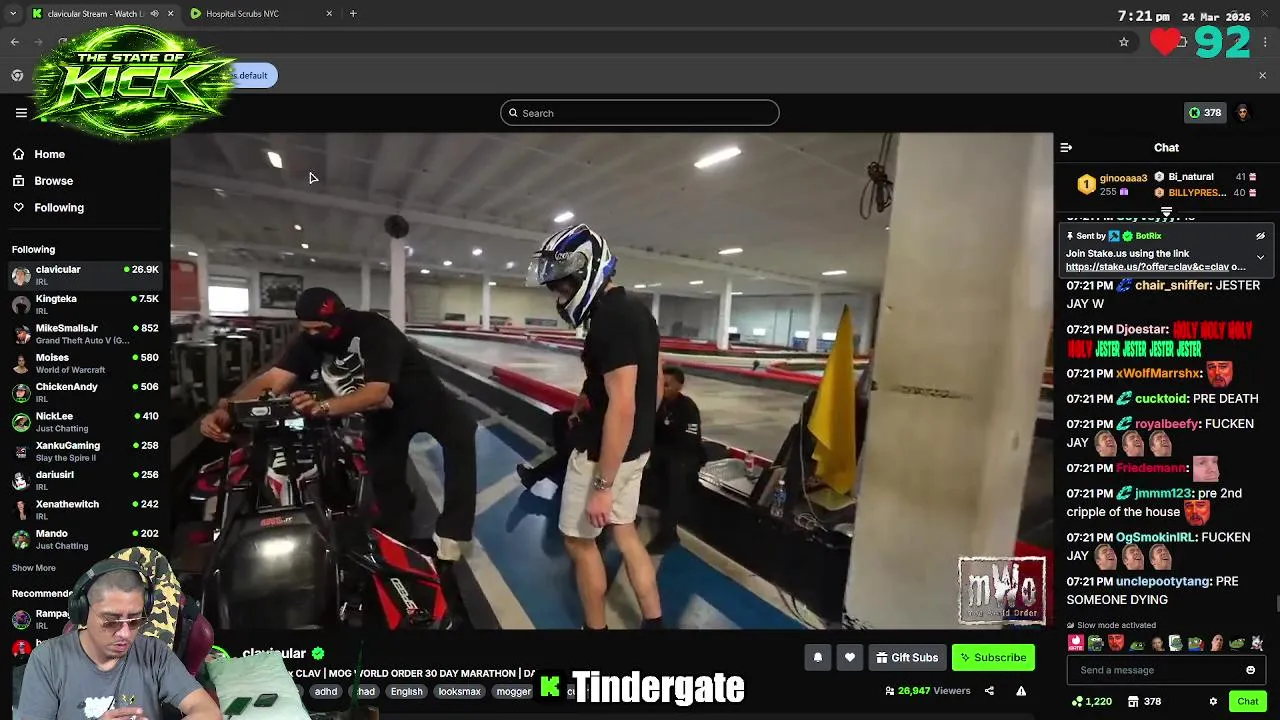1280x720 pixels.
Task: Switch to Hospital Scrubs NYC tab
Action: (260, 14)
